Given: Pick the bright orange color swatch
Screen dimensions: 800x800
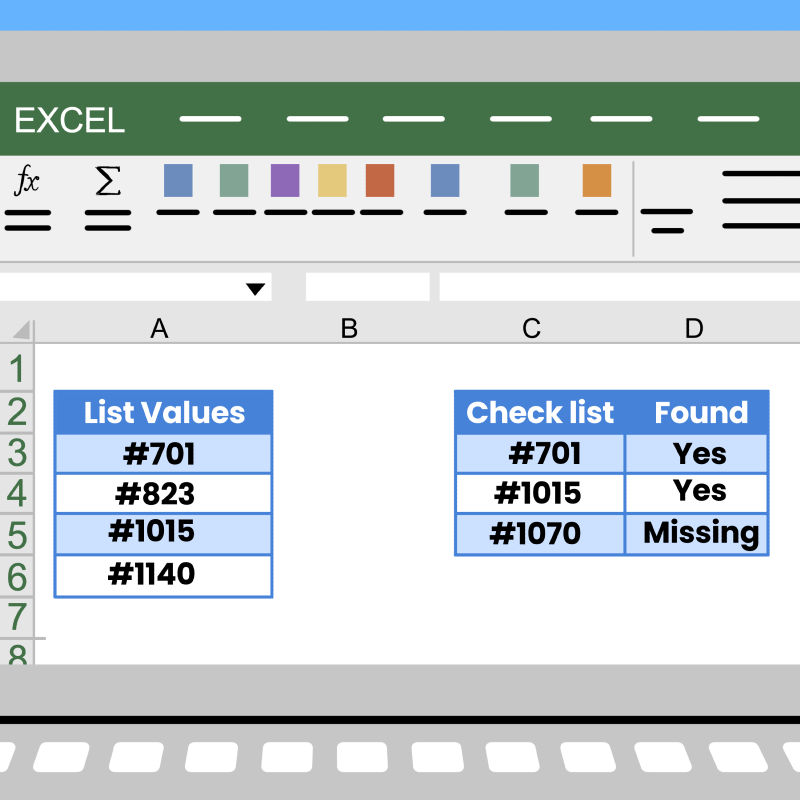Looking at the screenshot, I should tap(596, 181).
